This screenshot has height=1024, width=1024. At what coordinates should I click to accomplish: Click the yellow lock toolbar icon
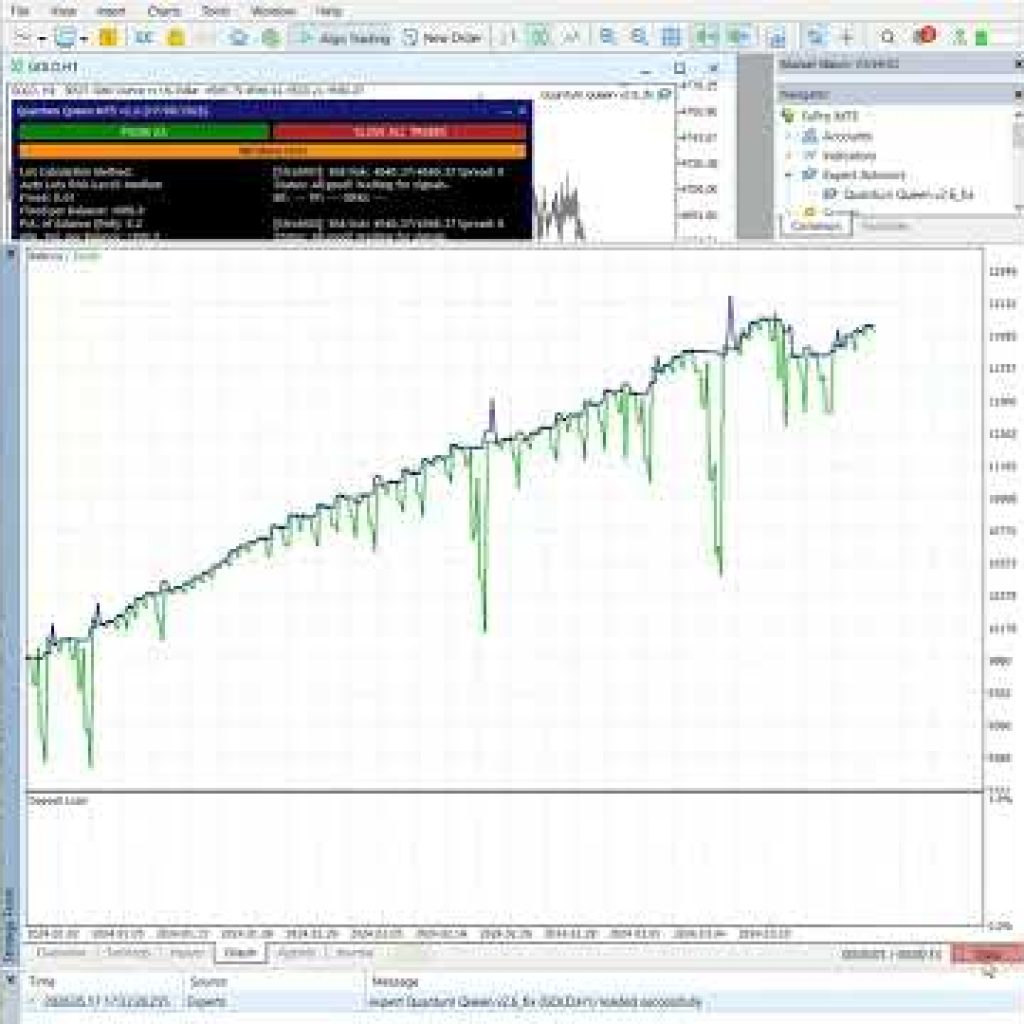(176, 37)
